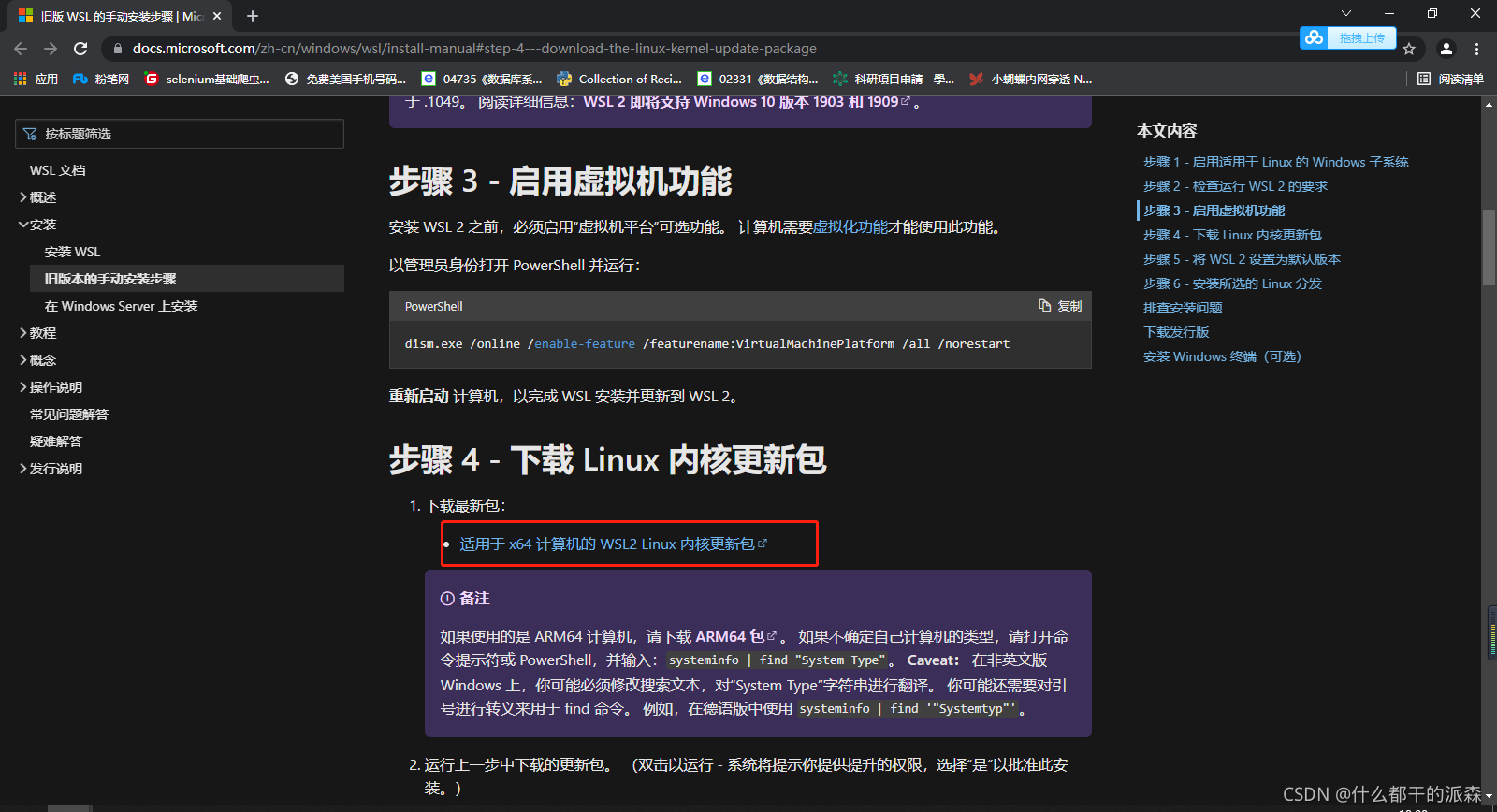Open 在 Windows Server 上安装 page

pyautogui.click(x=121, y=306)
